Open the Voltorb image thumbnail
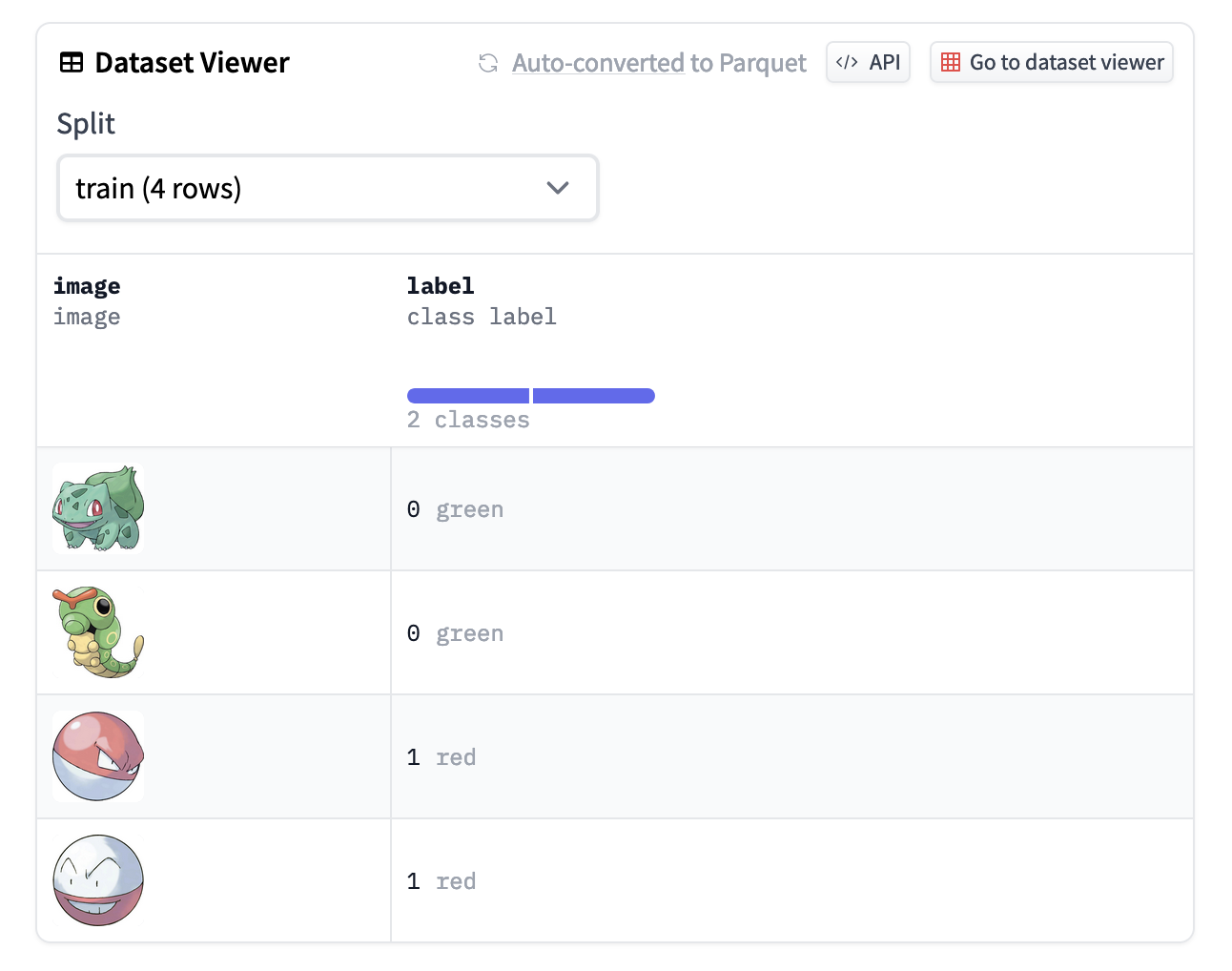1232x971 pixels. click(98, 756)
